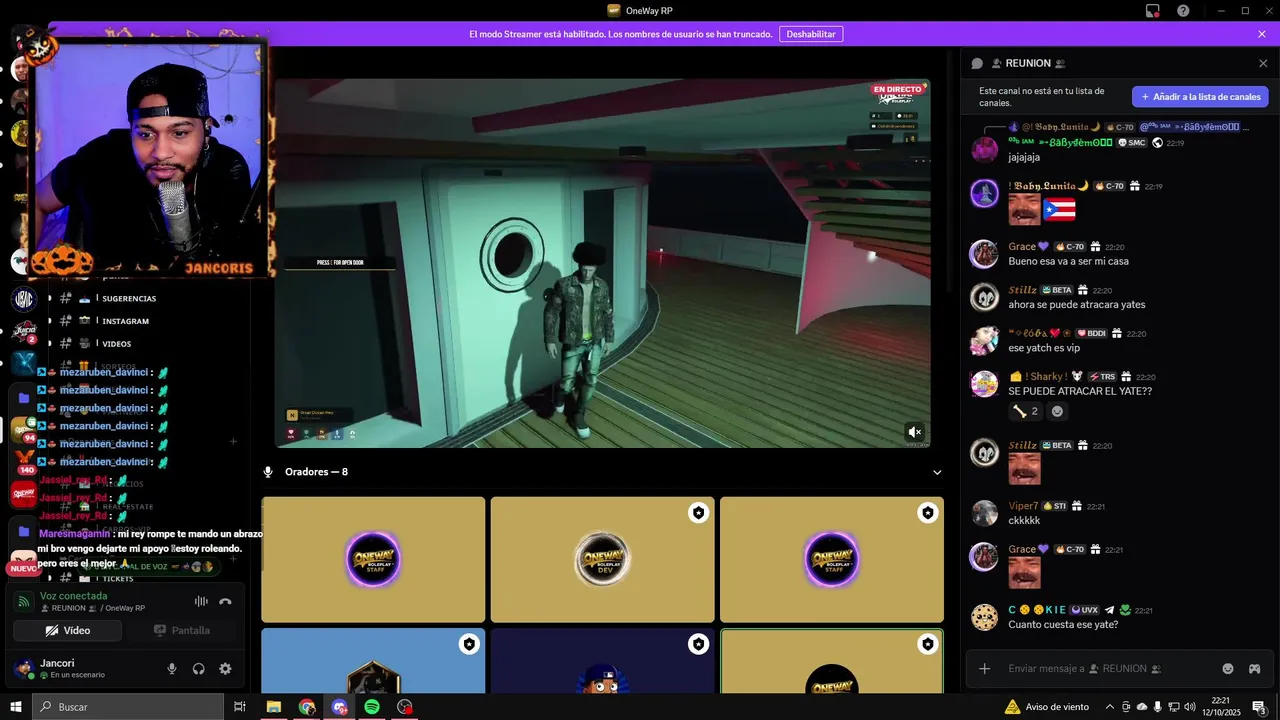The height and width of the screenshot is (720, 1280).
Task: Click the TRS tag next to Sharky
Action: point(1102,377)
